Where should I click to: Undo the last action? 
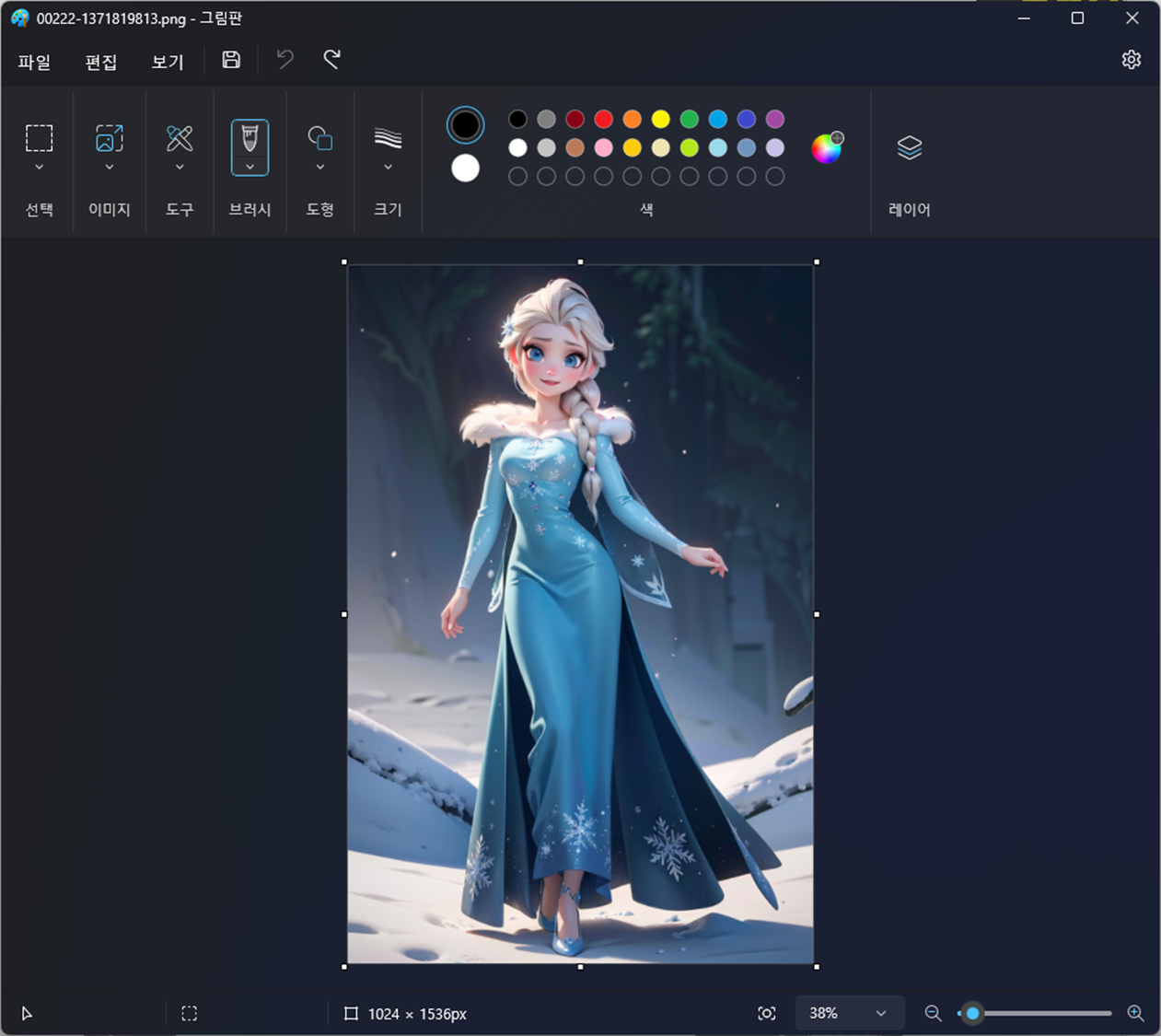click(x=285, y=60)
